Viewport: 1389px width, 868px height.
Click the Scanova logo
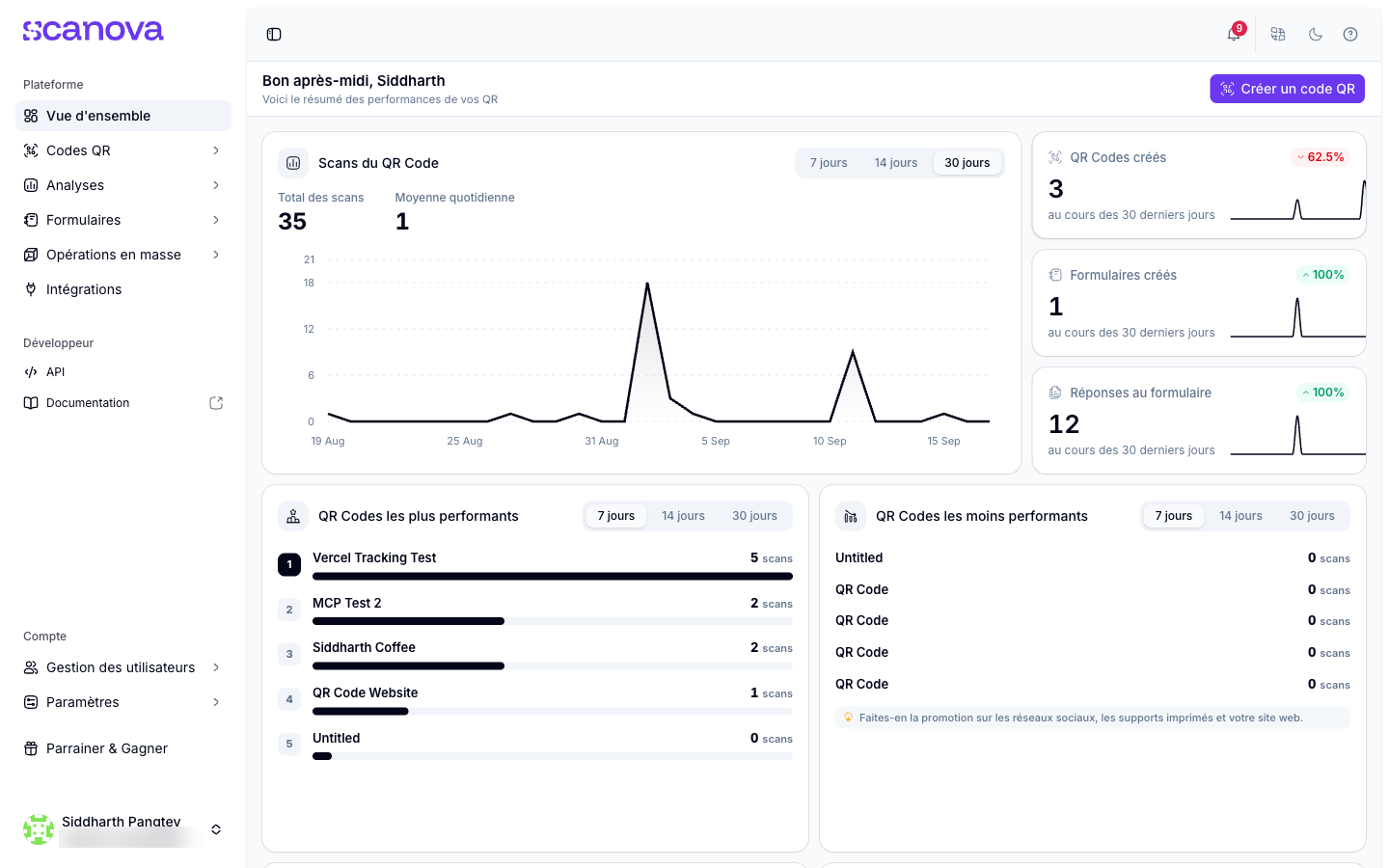(x=94, y=31)
